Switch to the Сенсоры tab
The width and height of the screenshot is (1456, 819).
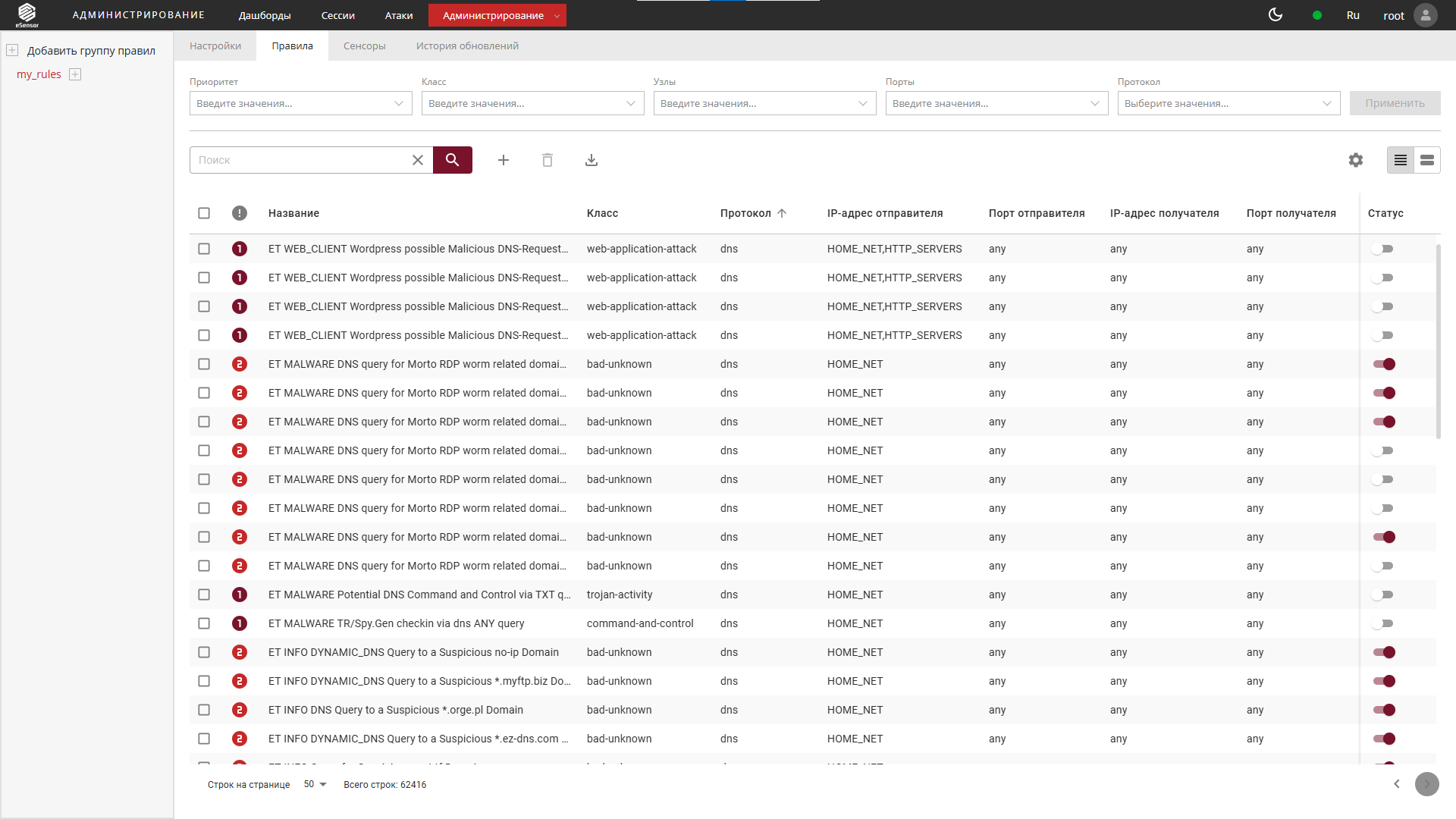(x=364, y=45)
